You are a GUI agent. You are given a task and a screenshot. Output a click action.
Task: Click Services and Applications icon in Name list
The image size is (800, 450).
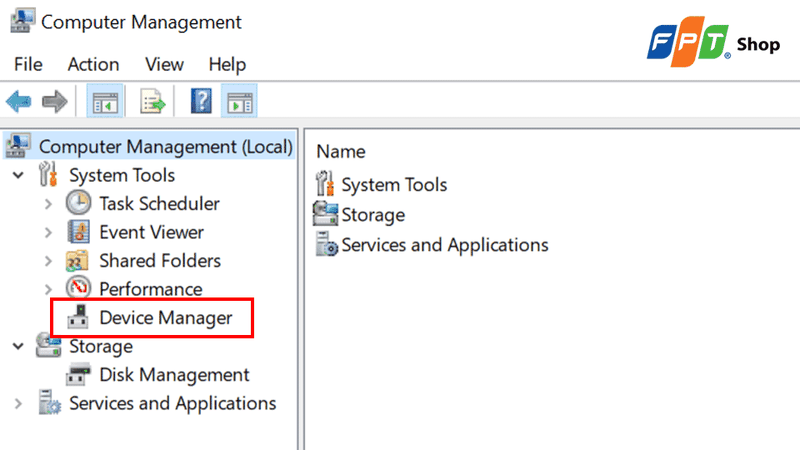(x=326, y=244)
